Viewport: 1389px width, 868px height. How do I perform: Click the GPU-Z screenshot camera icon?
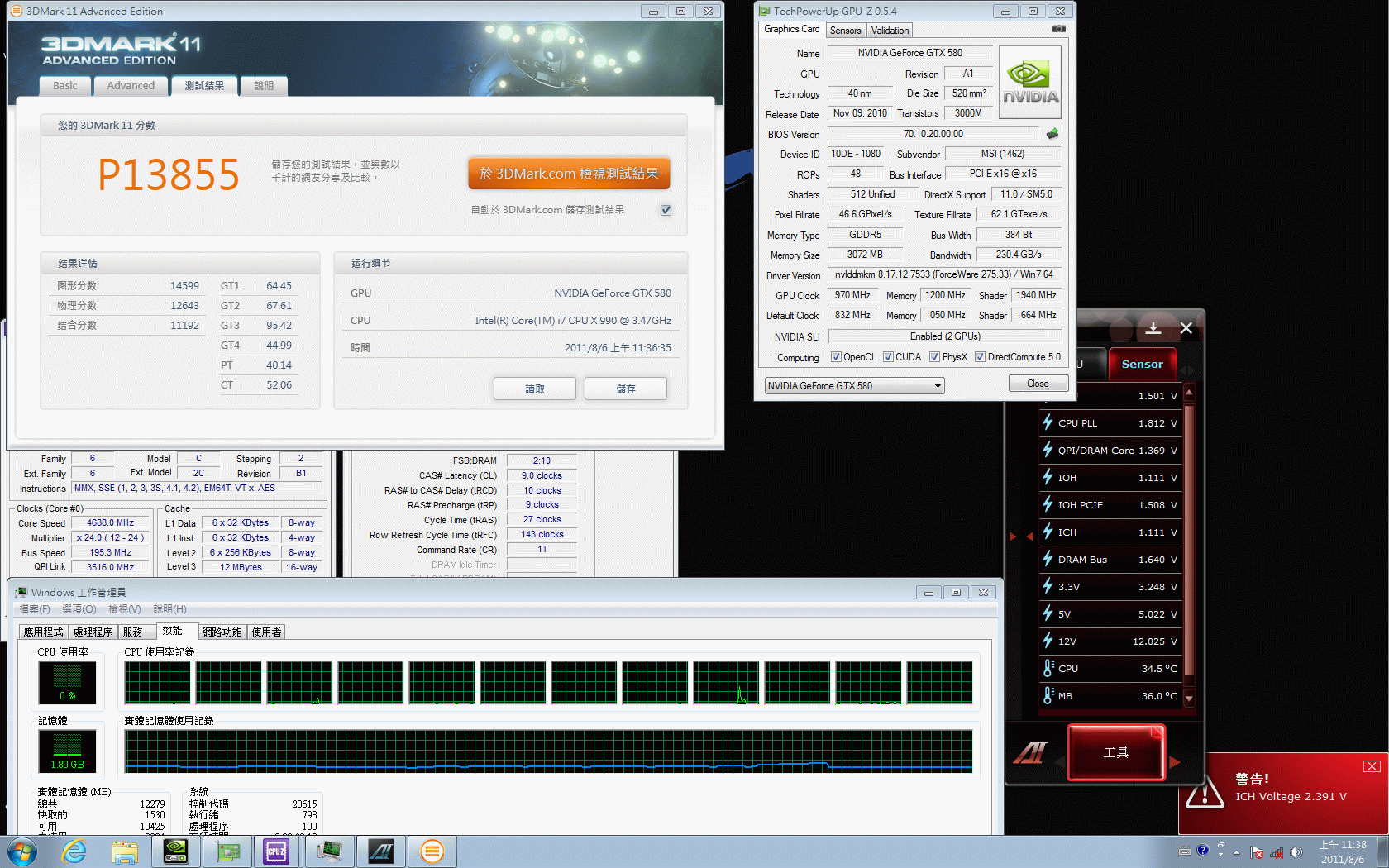click(1058, 29)
